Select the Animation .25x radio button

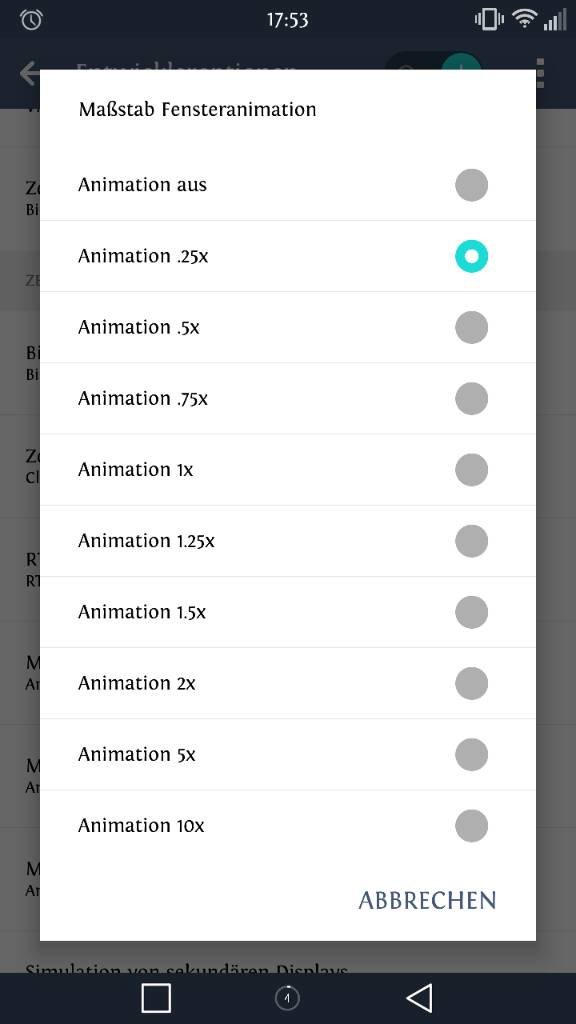(472, 256)
